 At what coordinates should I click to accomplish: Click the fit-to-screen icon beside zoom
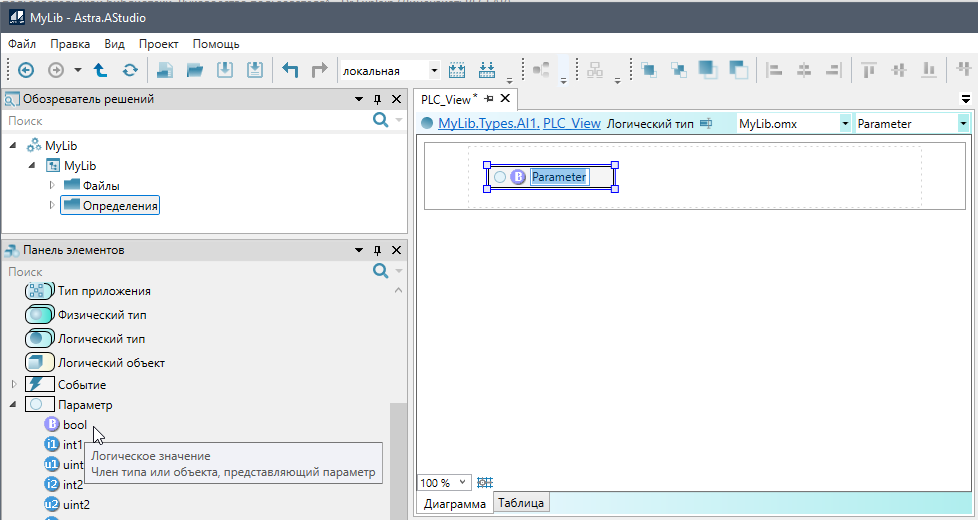485,483
